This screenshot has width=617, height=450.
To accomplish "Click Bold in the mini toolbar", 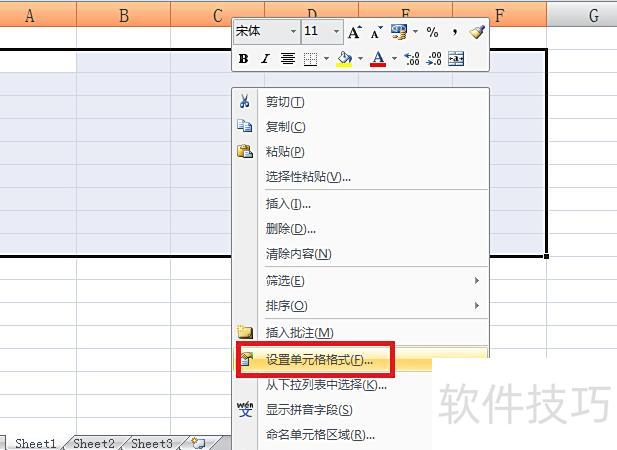I will pos(244,59).
